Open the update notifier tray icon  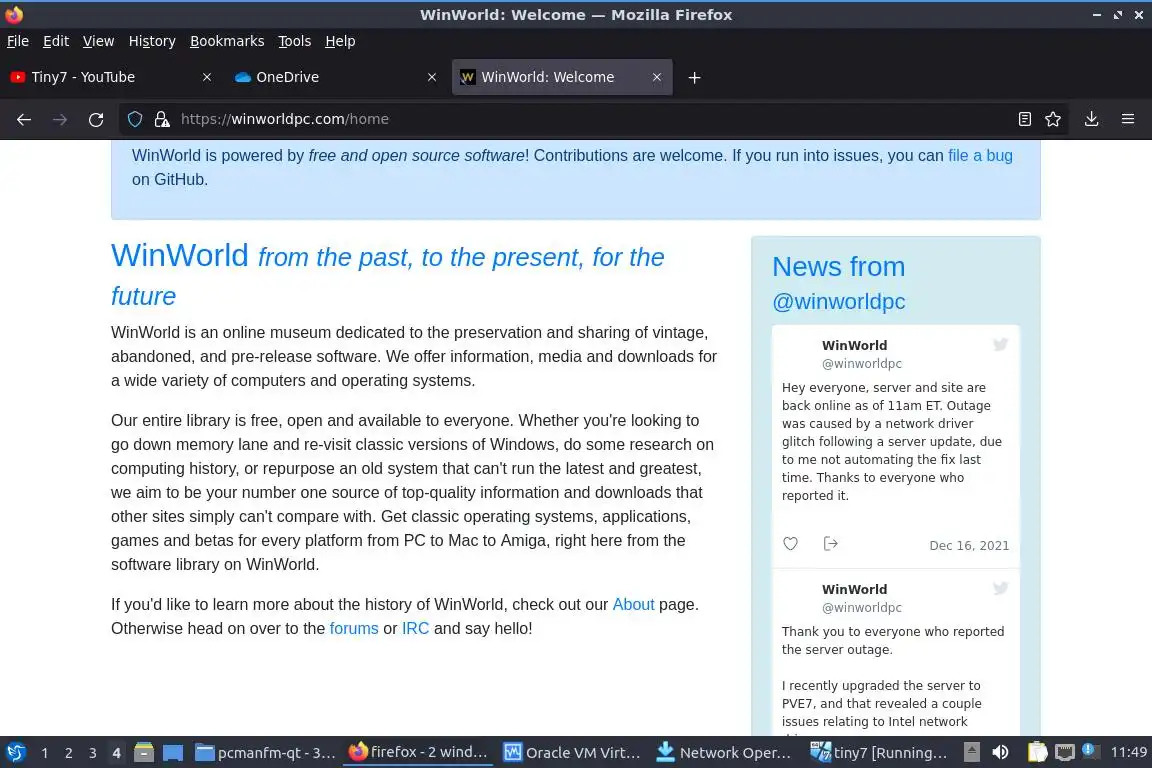click(x=1091, y=750)
